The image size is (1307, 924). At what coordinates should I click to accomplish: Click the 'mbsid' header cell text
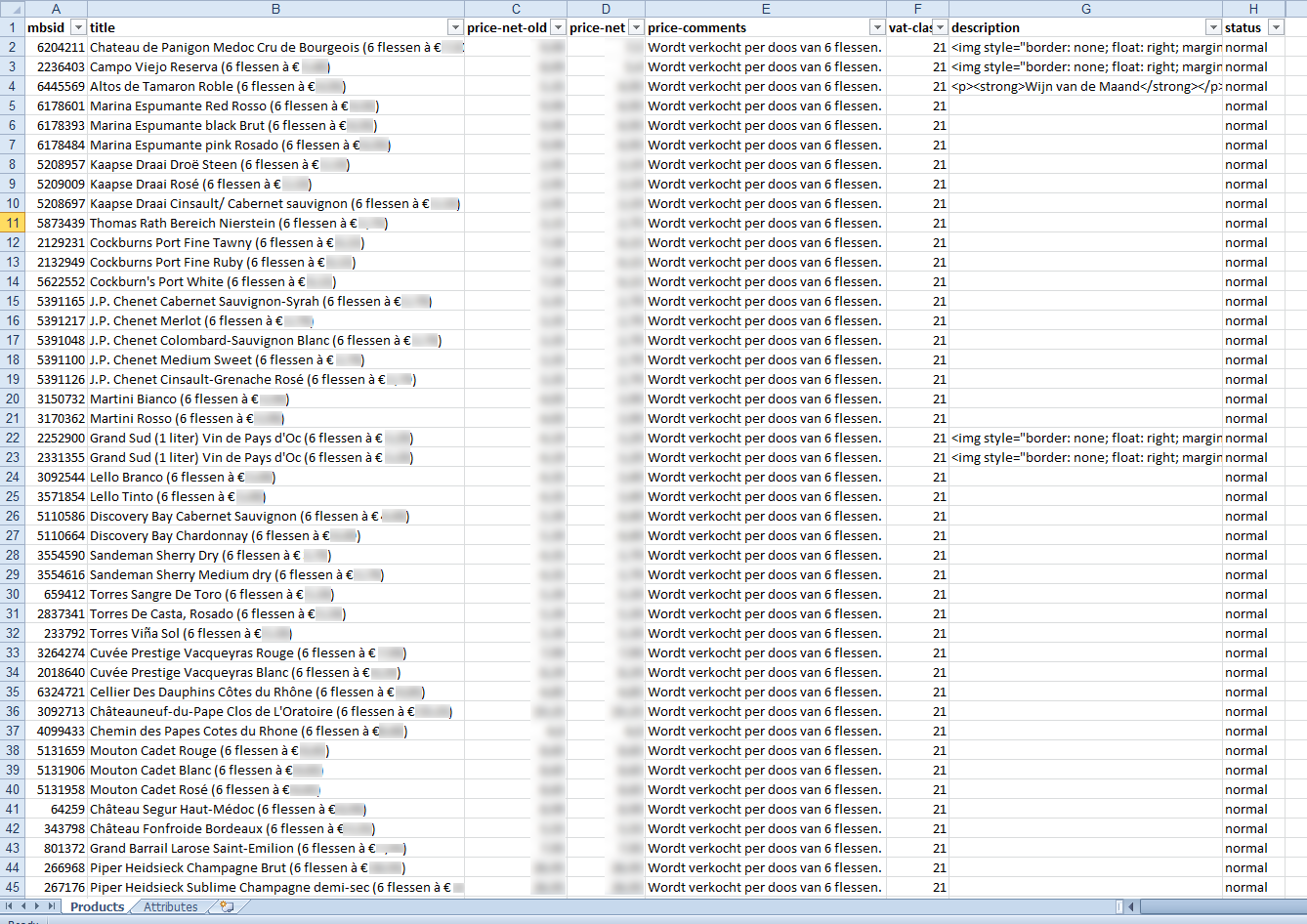[x=46, y=27]
